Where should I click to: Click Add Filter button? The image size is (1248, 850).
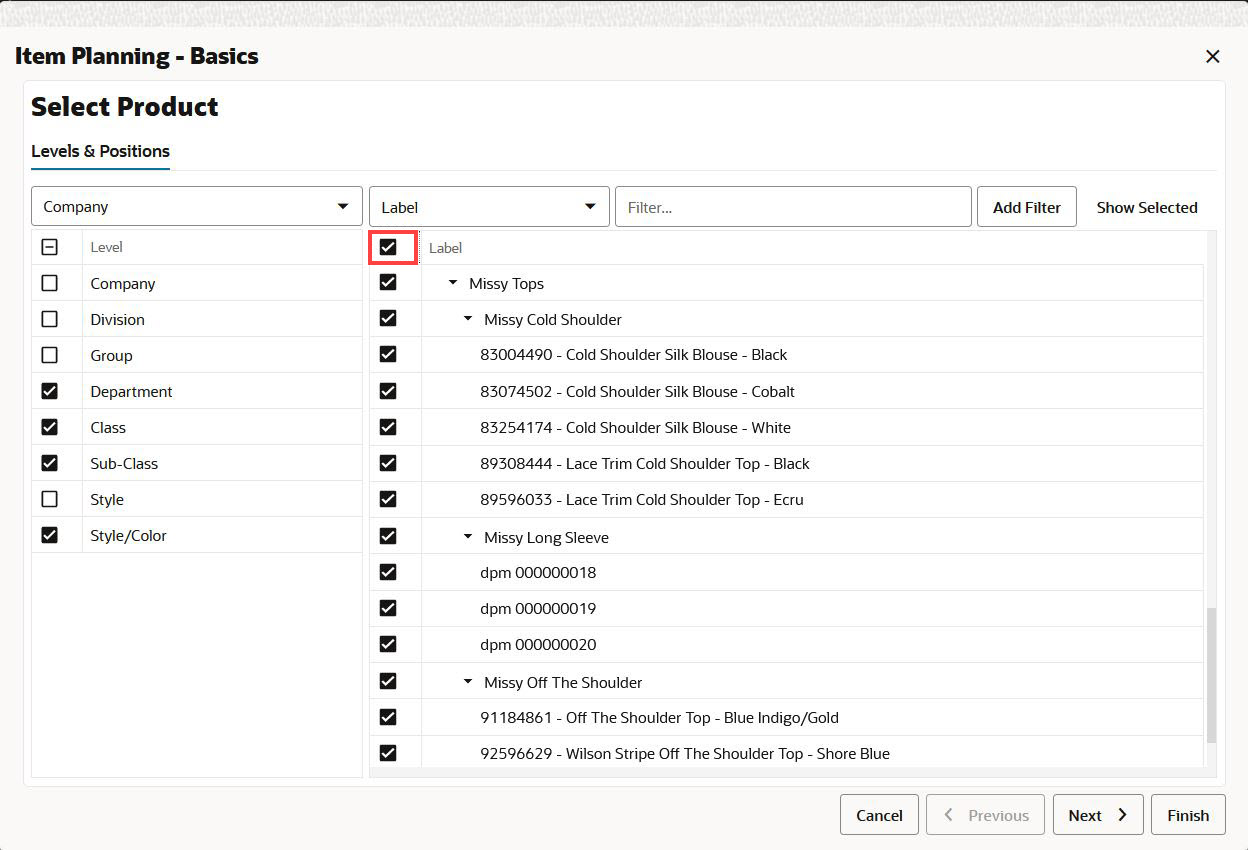point(1027,207)
